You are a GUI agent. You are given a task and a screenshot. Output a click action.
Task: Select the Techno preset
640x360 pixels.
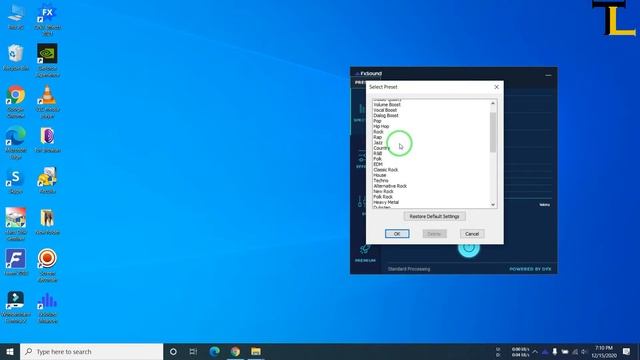click(381, 180)
